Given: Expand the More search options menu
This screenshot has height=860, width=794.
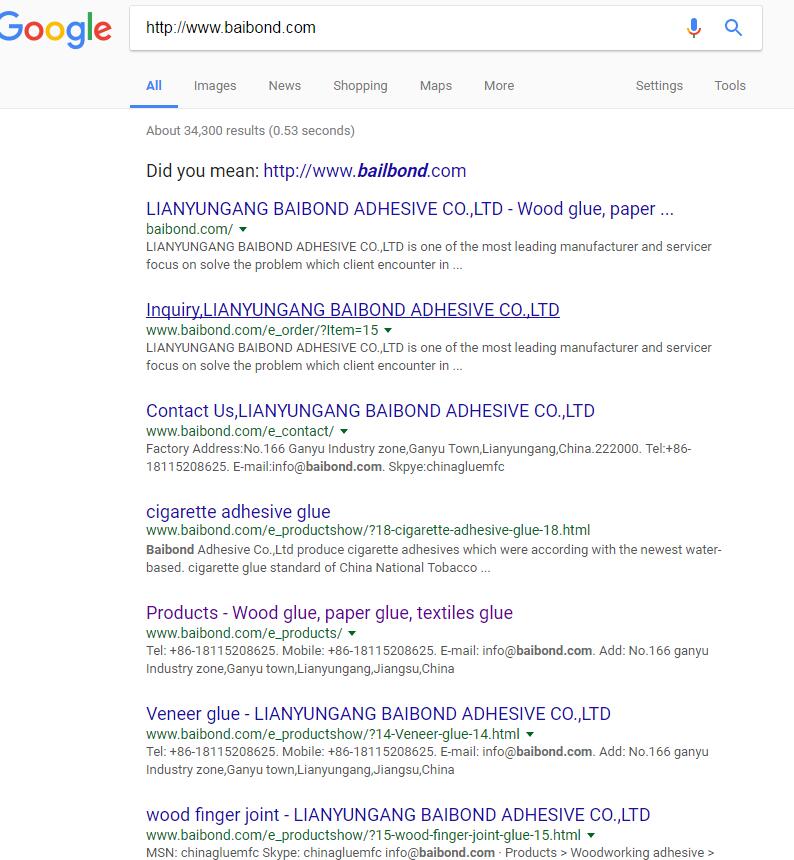Looking at the screenshot, I should click(499, 86).
